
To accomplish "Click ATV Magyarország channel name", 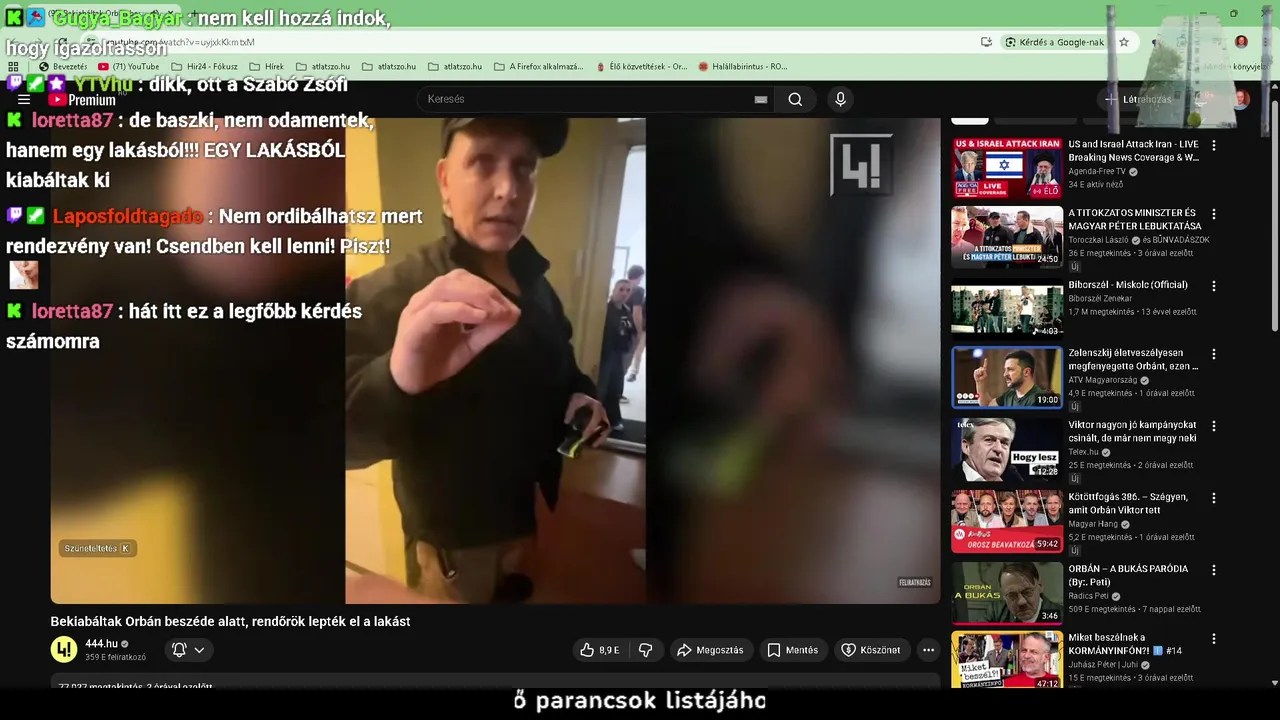I will 1104,380.
